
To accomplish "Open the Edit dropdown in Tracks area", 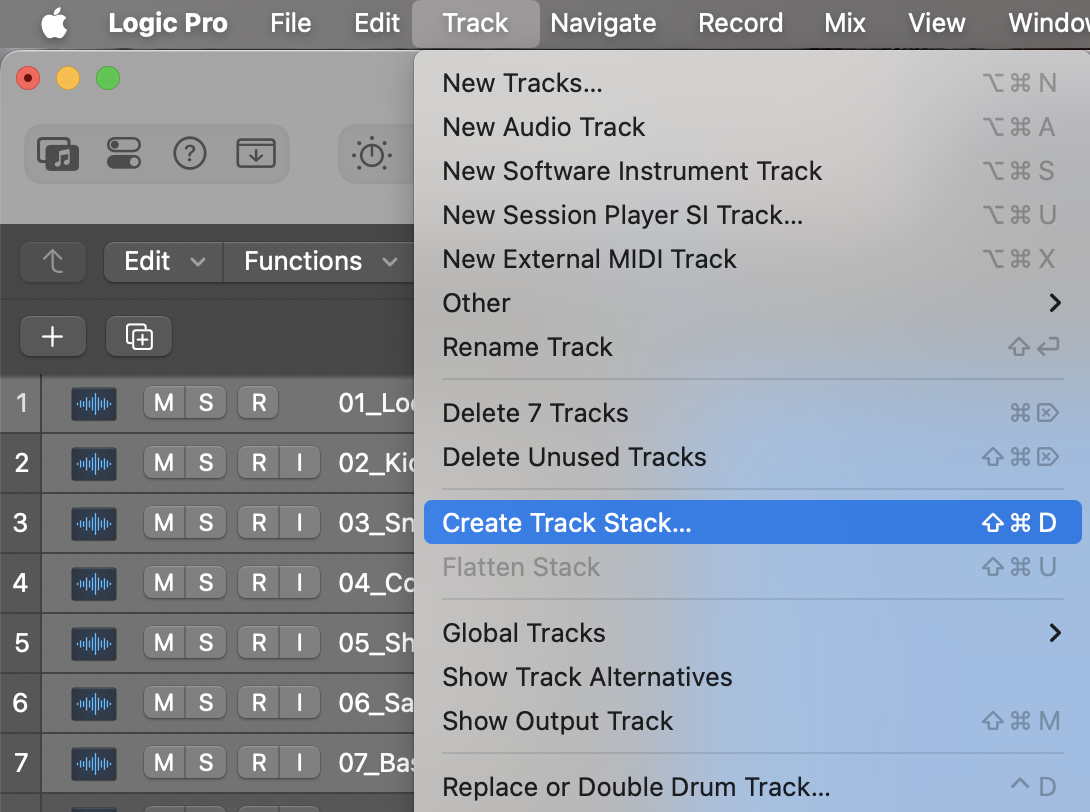I will 163,262.
